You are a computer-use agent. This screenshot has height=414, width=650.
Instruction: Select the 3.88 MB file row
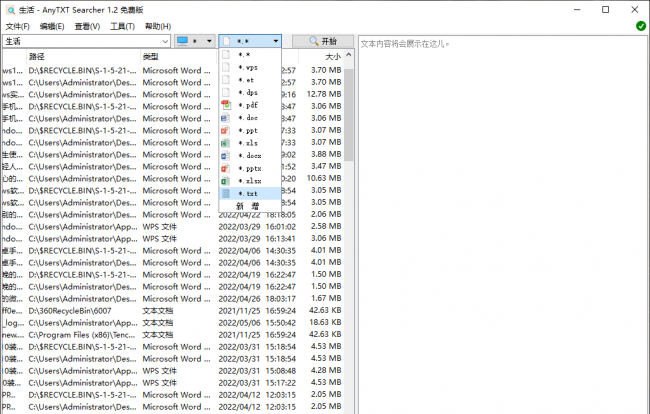pyautogui.click(x=173, y=155)
